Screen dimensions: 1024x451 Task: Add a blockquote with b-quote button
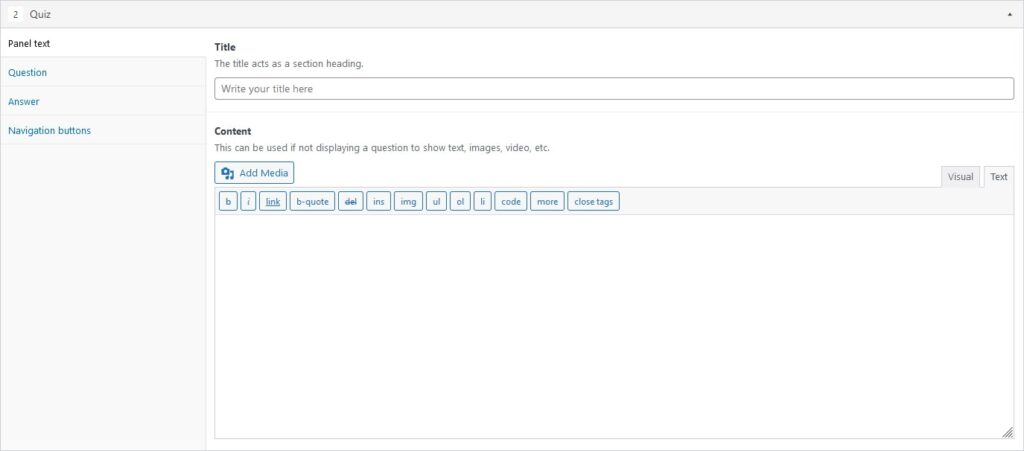click(x=312, y=202)
